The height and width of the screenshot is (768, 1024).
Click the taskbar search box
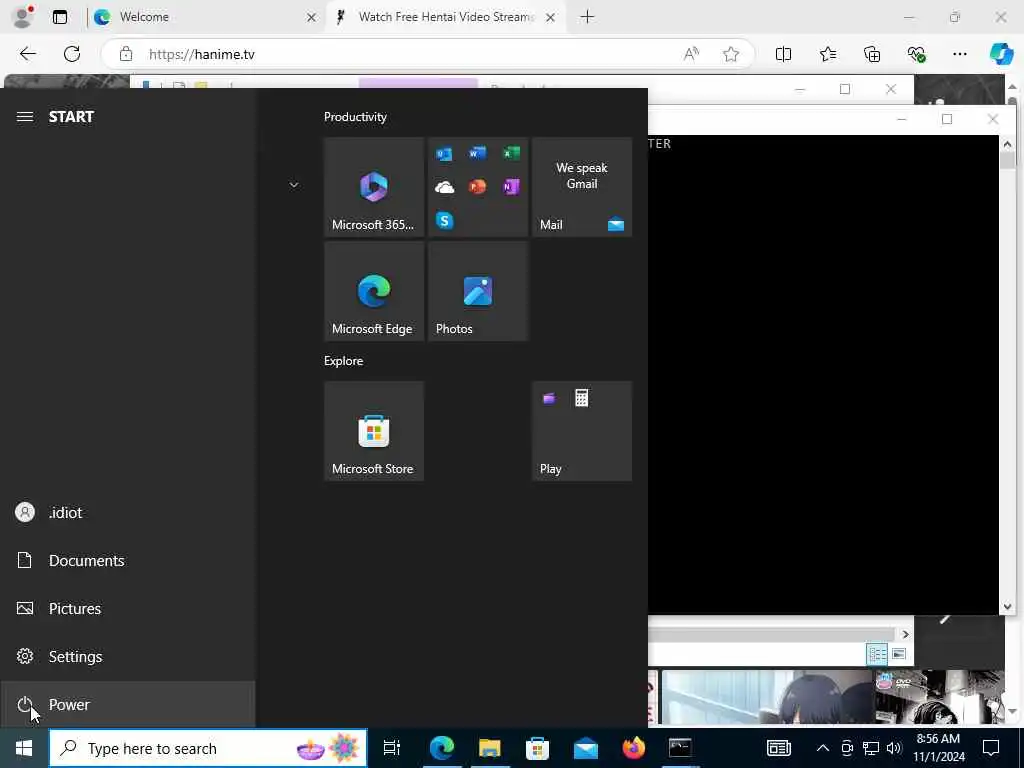pos(208,748)
